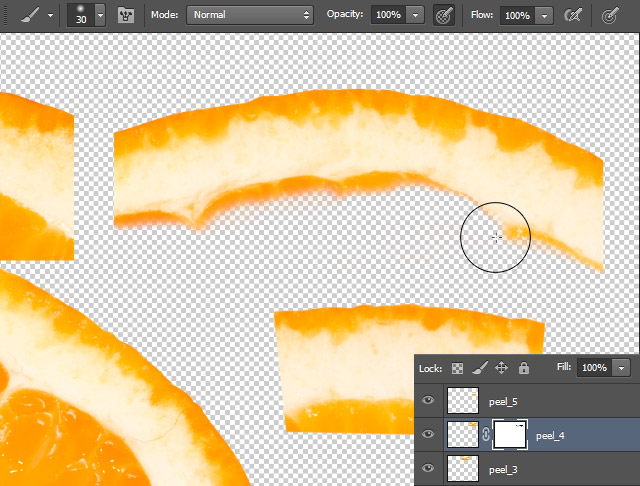Open the Opacity slider dropdown arrow

tap(416, 15)
